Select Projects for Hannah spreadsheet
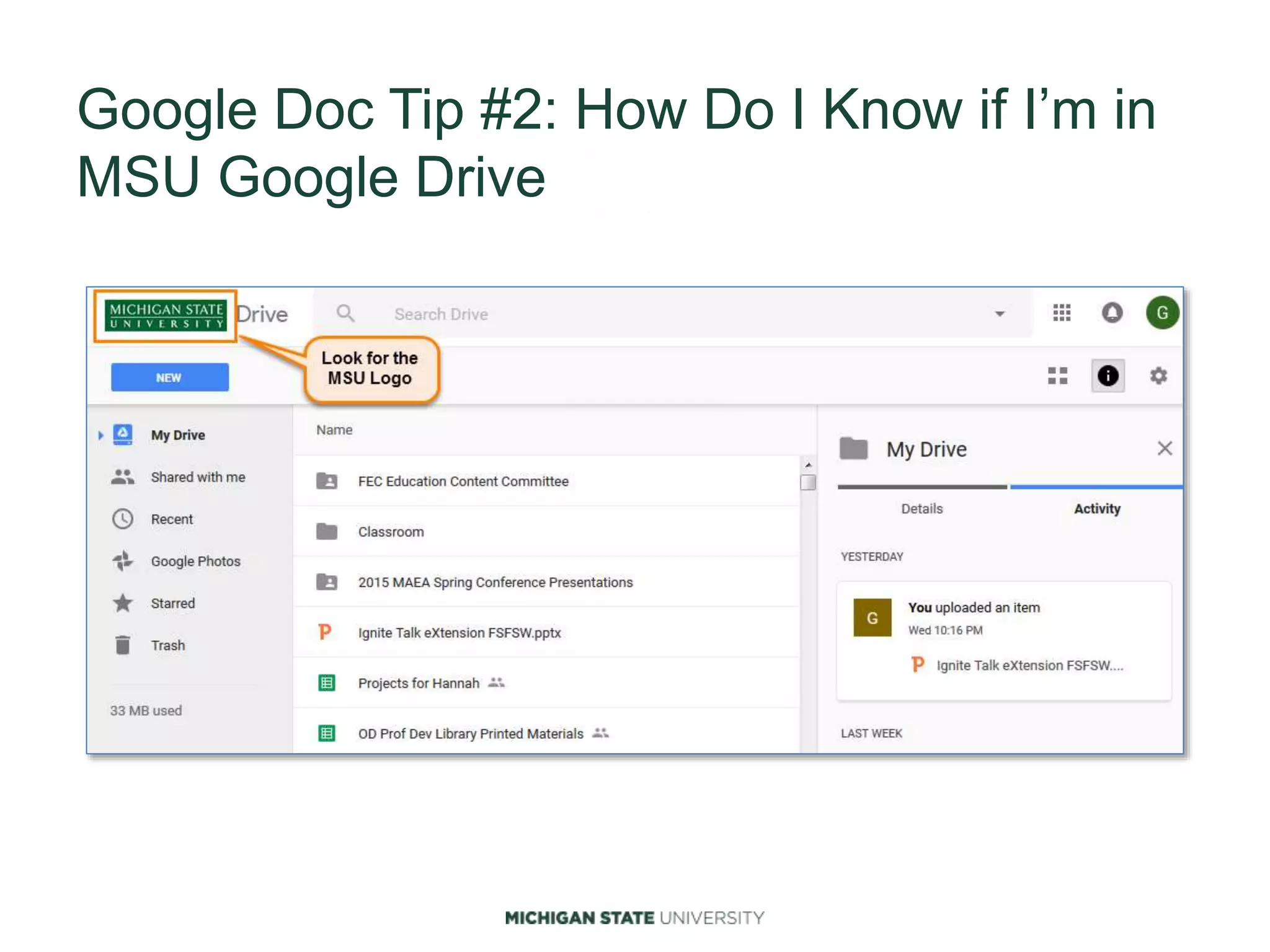The height and width of the screenshot is (952, 1270). coord(419,683)
